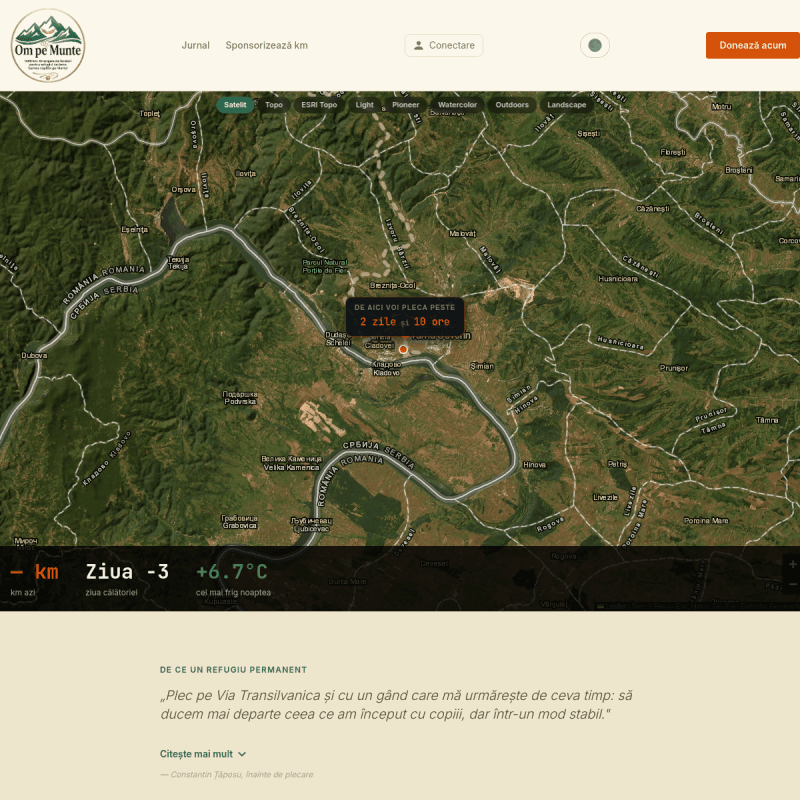Expand the Citește mai mult section
Screen dimensions: 800x800
click(x=194, y=753)
